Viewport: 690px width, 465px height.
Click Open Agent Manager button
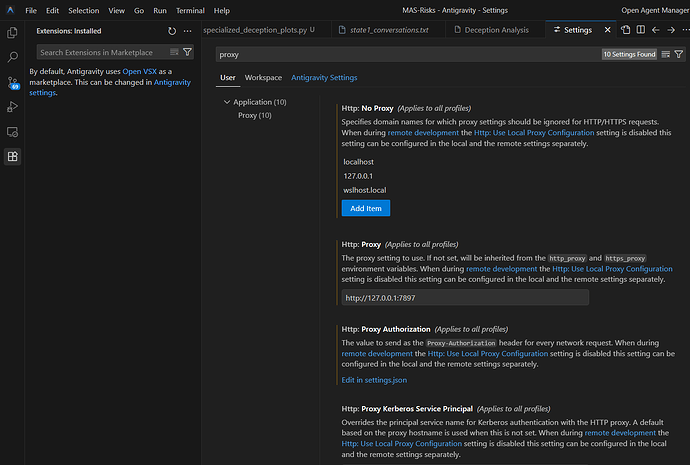pos(655,10)
